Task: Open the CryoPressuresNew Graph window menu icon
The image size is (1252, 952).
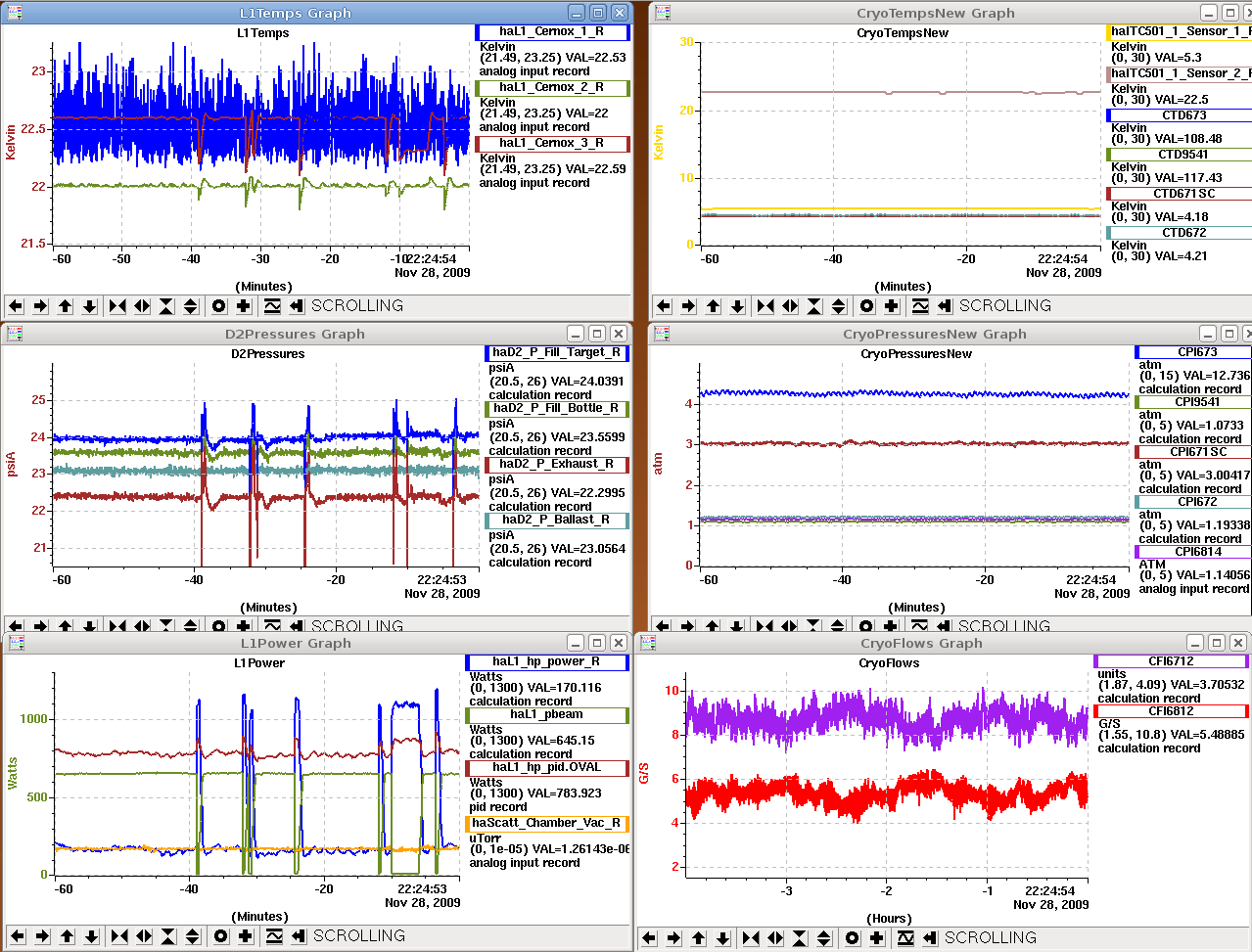Action: click(663, 334)
